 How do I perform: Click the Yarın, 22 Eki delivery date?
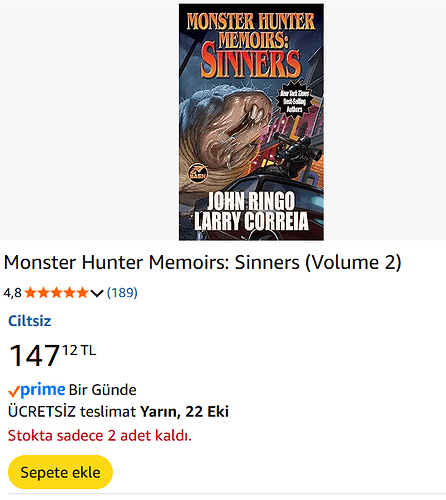[x=184, y=412]
